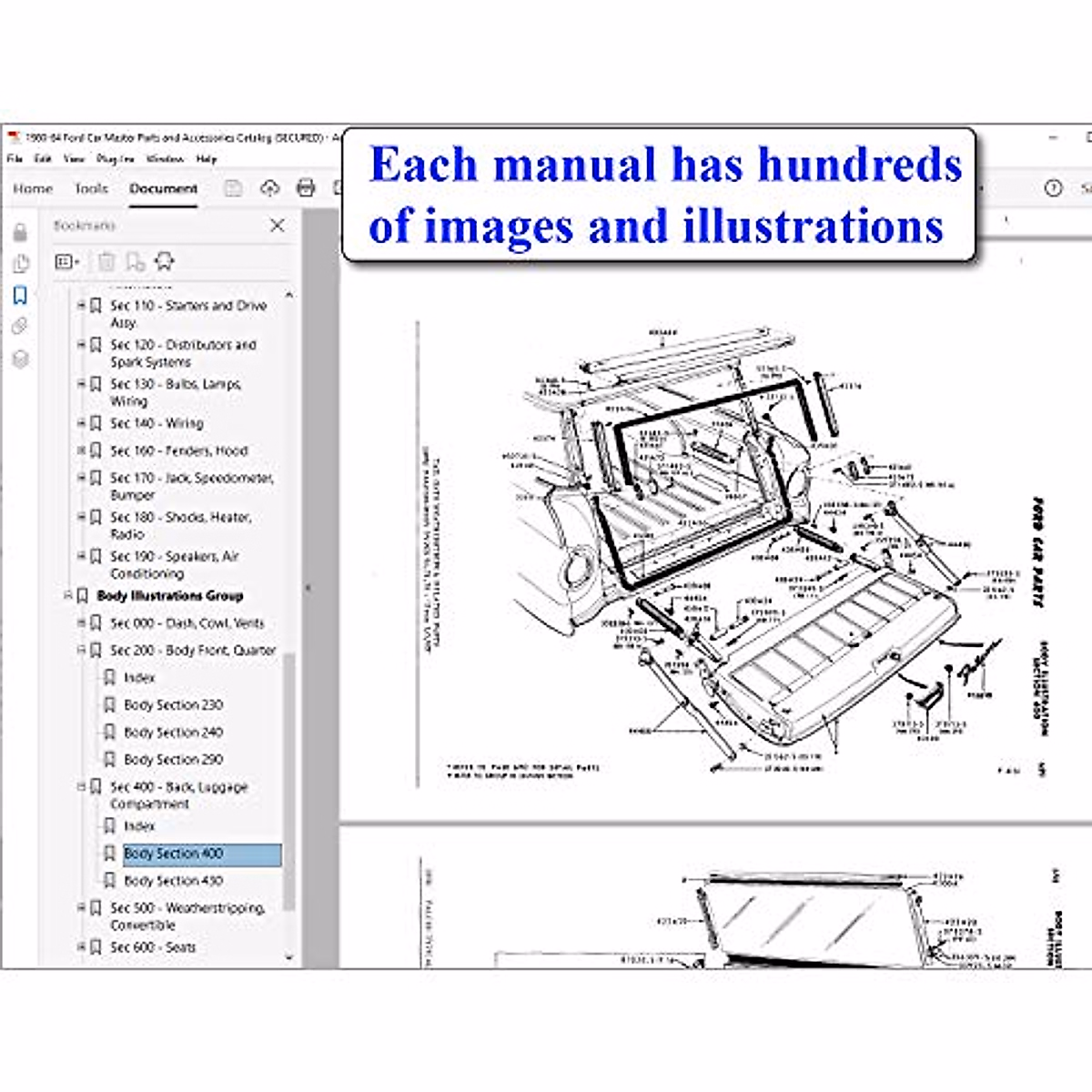Screen dimensions: 1092x1092
Task: Expand Sec 600 - Seats bookmark
Action: tap(81, 947)
